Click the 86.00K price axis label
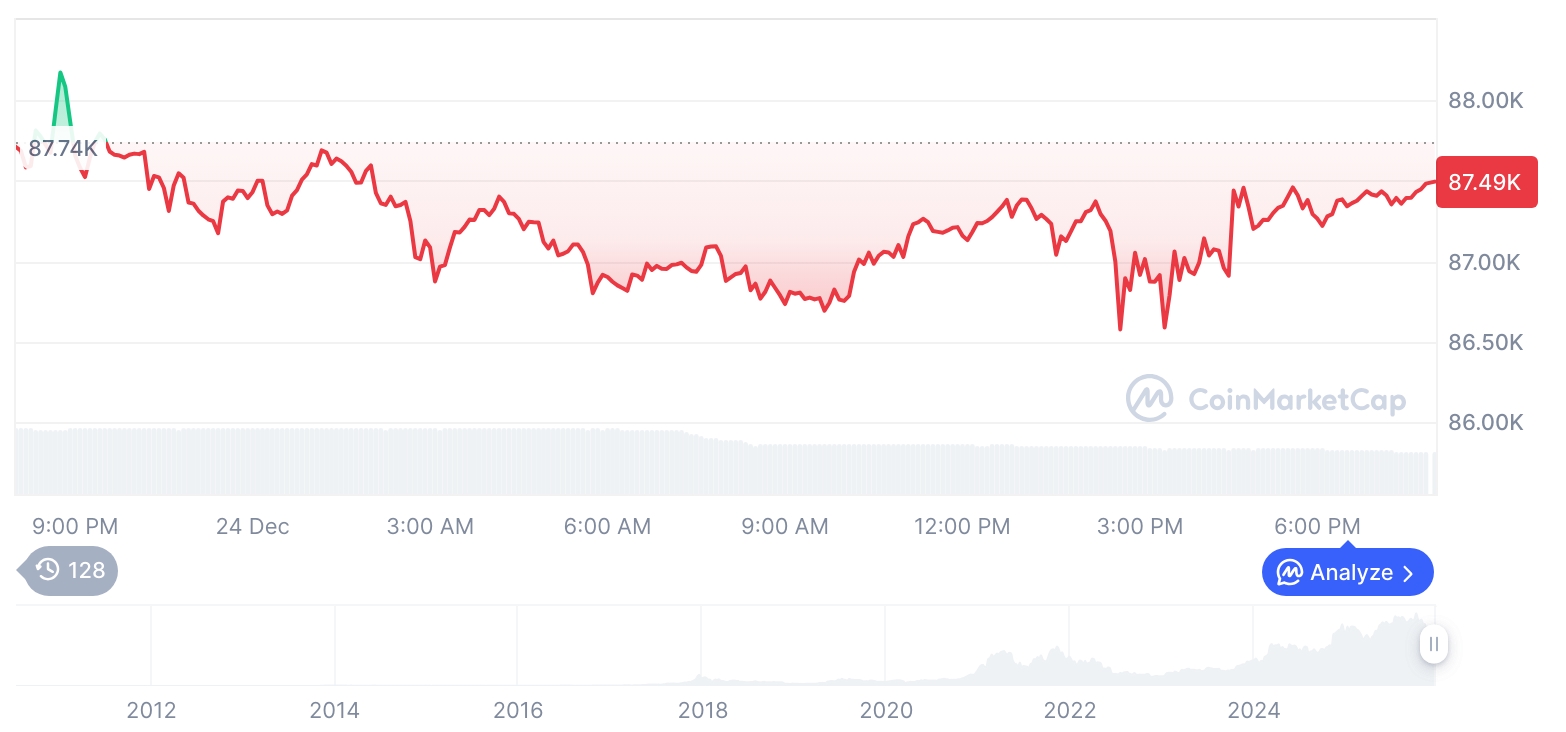1566x732 pixels. pyautogui.click(x=1485, y=423)
